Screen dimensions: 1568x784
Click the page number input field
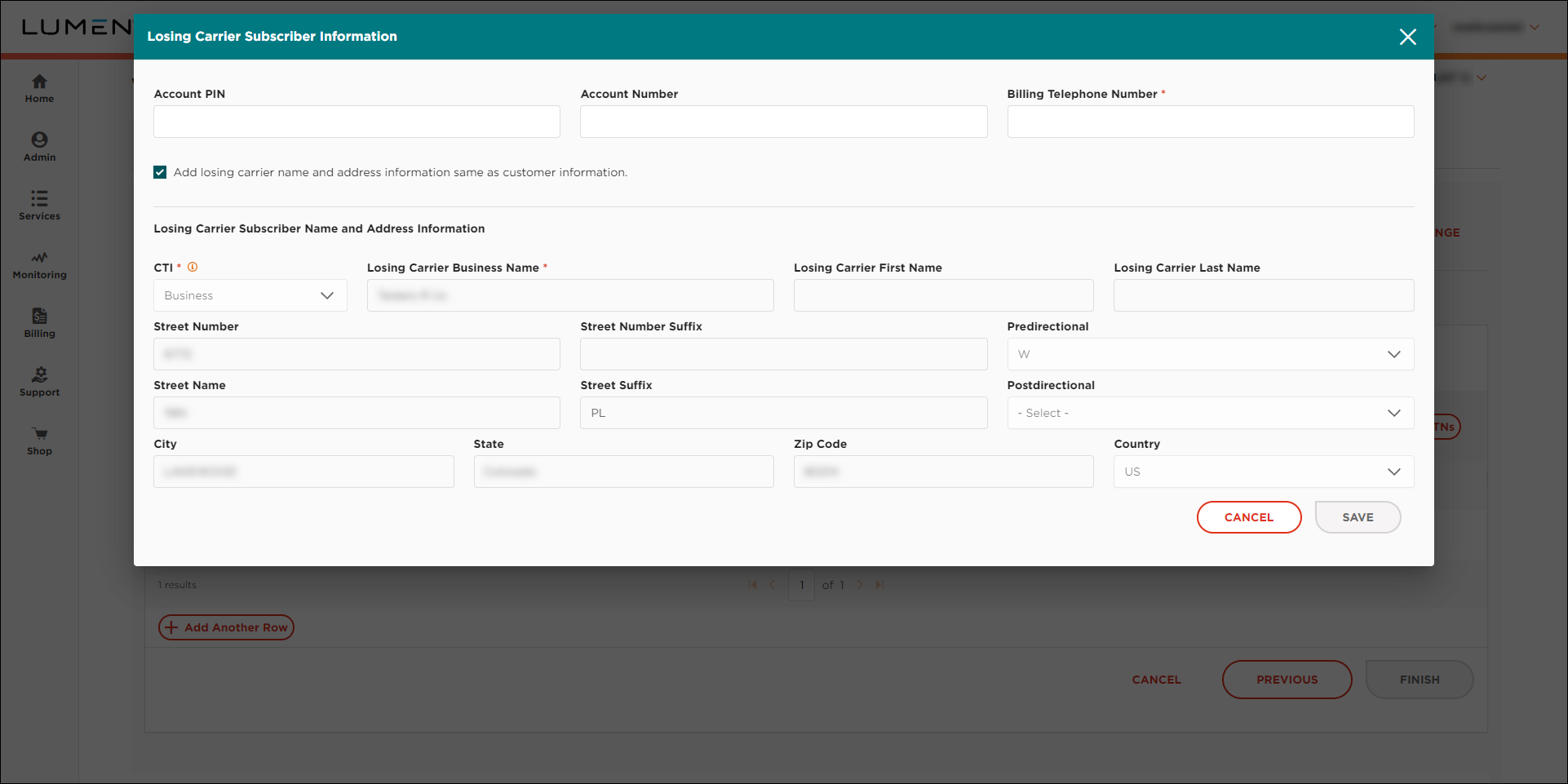[x=801, y=584]
